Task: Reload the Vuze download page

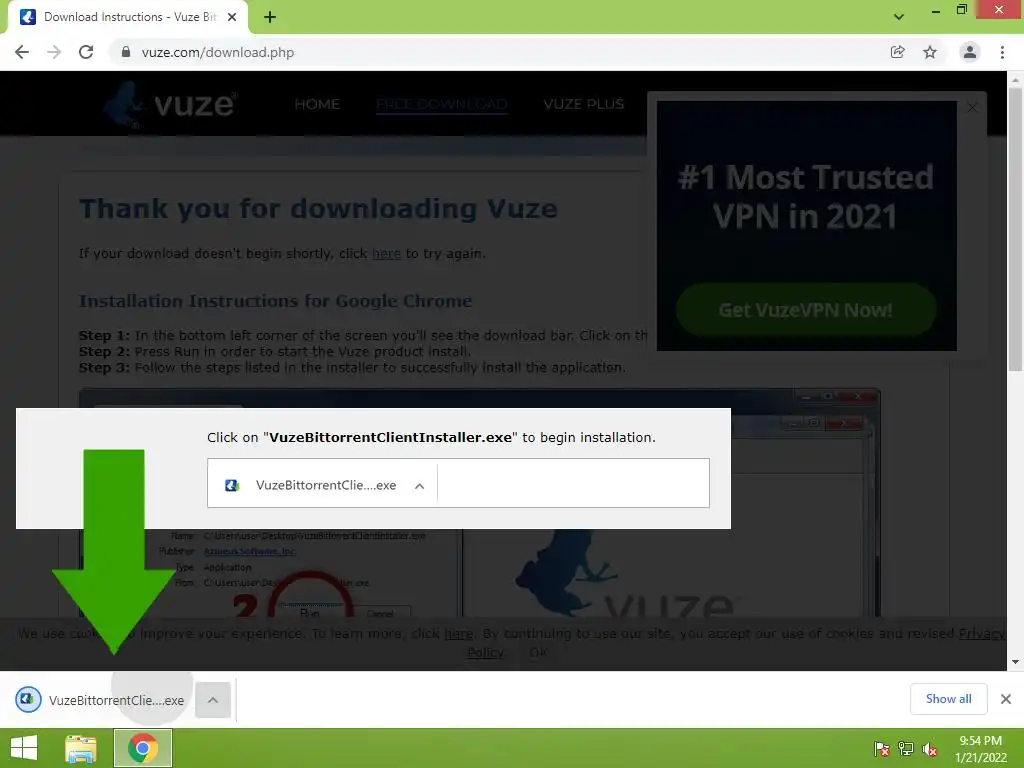Action: point(86,52)
